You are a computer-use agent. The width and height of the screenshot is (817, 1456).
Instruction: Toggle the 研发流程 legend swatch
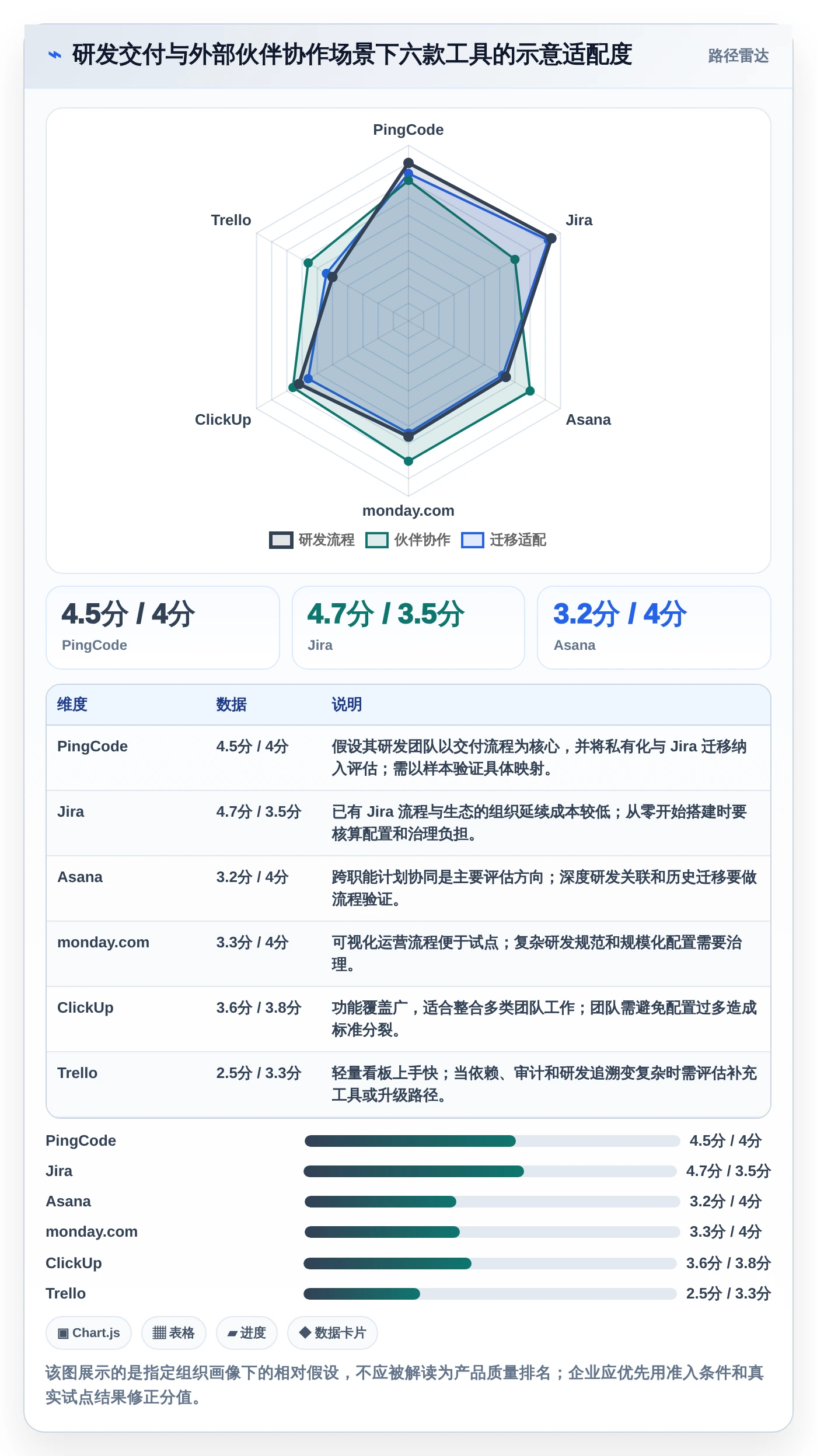click(281, 540)
